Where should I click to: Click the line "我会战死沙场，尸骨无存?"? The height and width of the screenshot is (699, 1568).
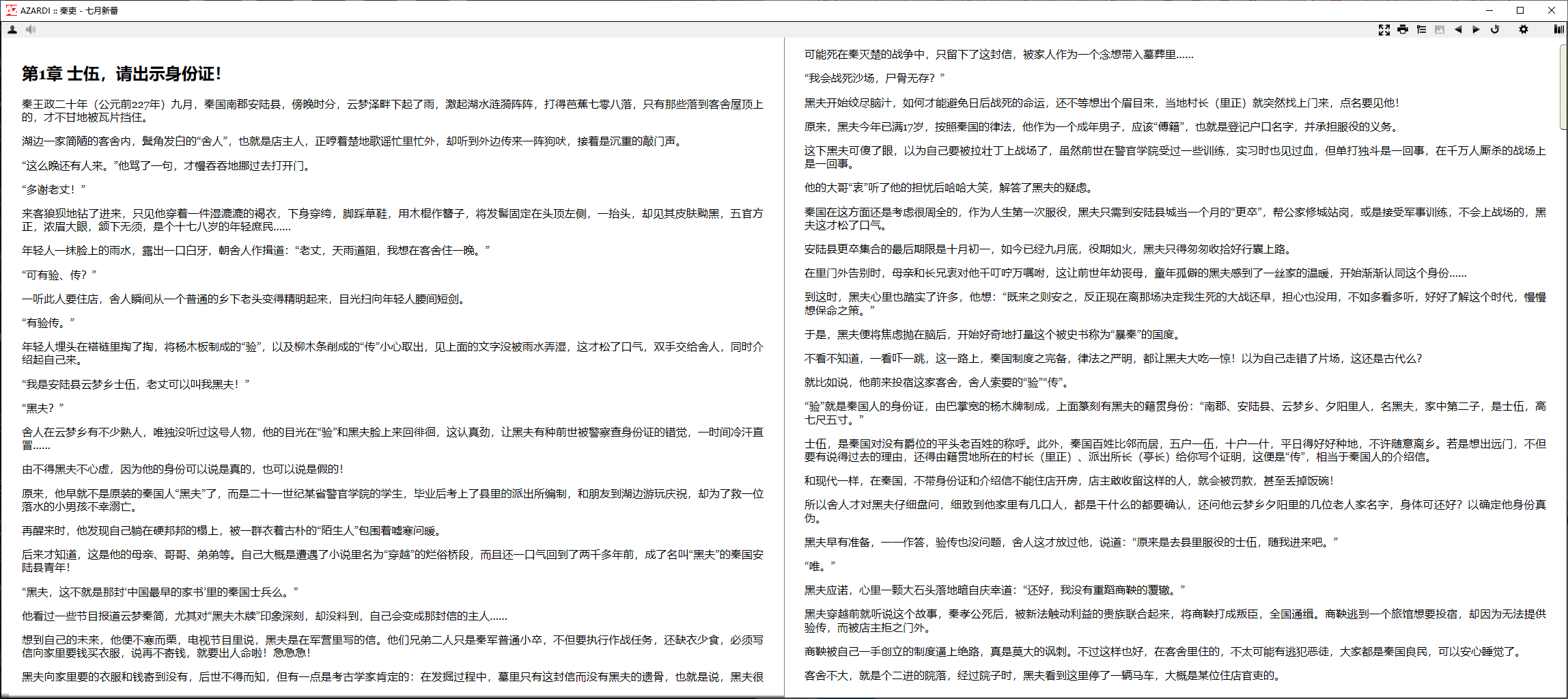point(874,79)
